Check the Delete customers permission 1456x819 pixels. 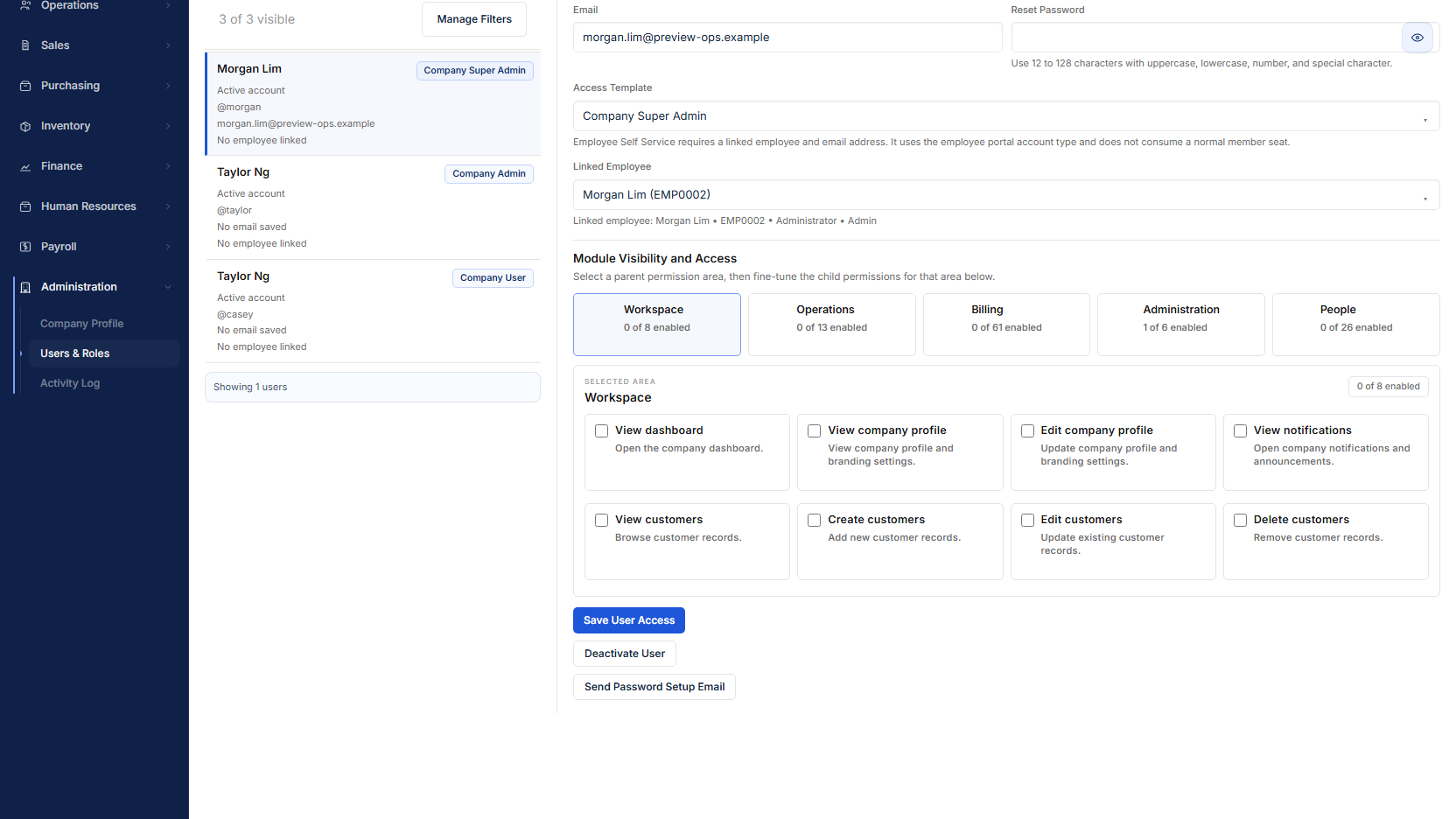[1241, 520]
